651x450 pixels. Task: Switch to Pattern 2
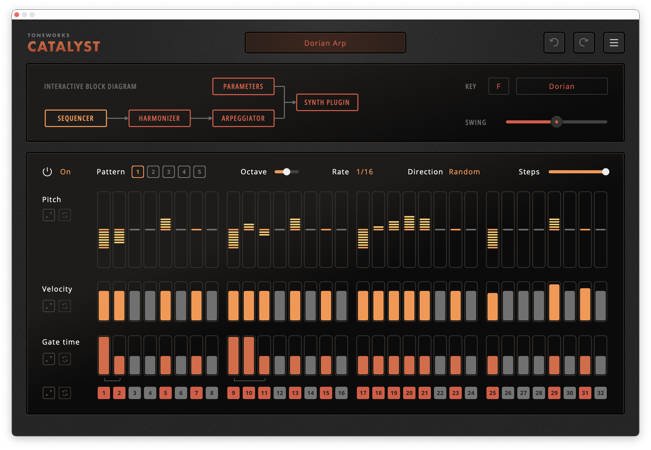click(x=153, y=172)
